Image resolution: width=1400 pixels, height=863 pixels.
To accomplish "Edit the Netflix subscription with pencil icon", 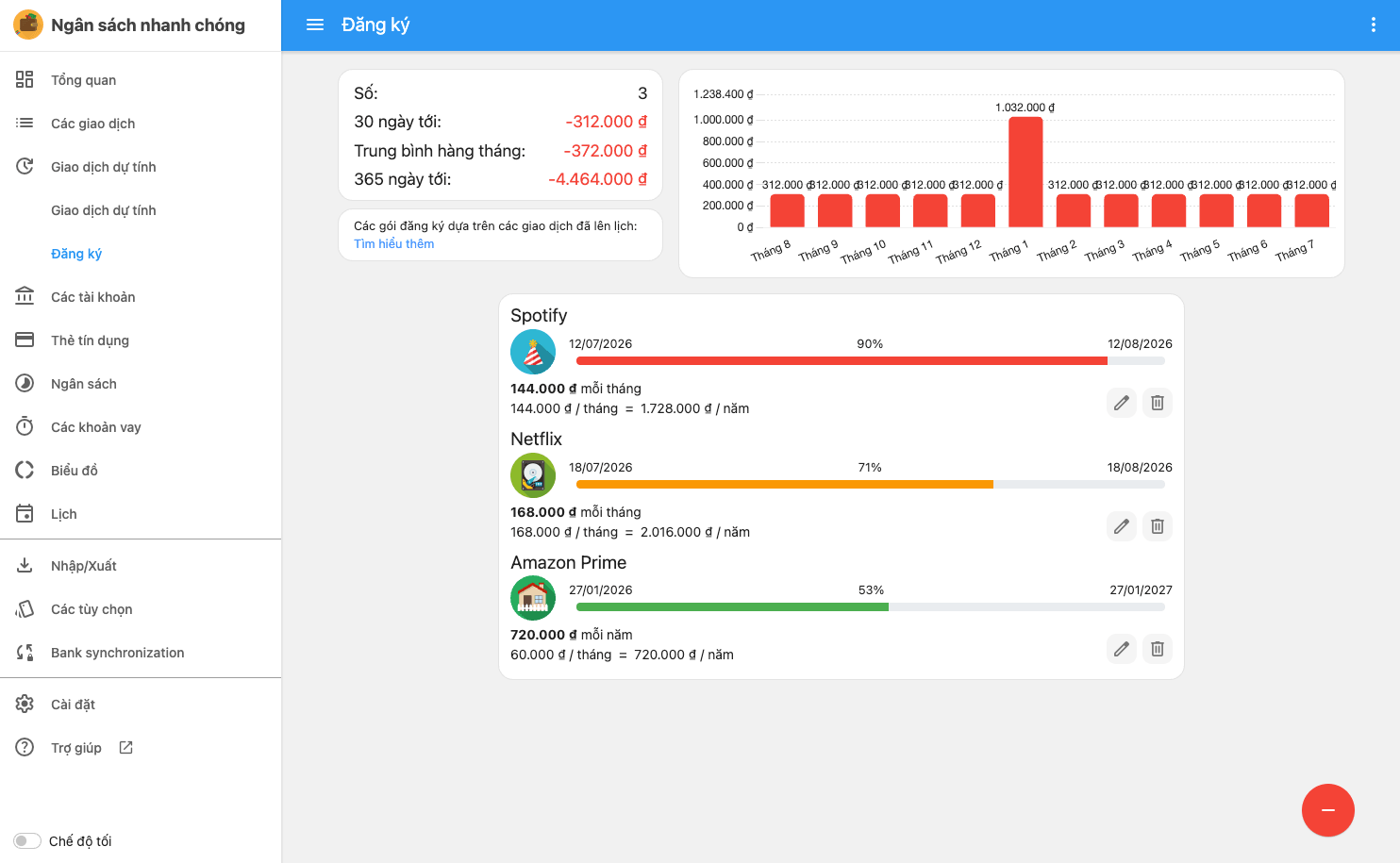I will [1121, 526].
